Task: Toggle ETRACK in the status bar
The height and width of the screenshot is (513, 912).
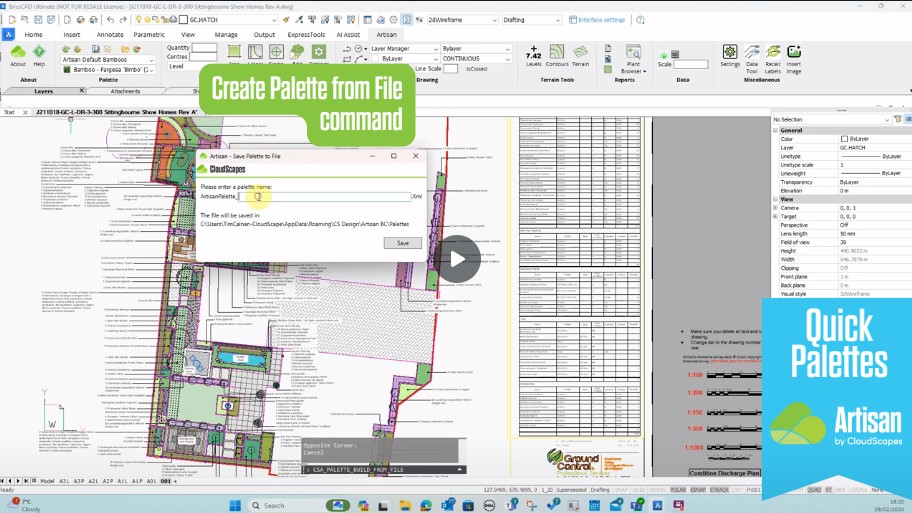Action: click(x=718, y=491)
